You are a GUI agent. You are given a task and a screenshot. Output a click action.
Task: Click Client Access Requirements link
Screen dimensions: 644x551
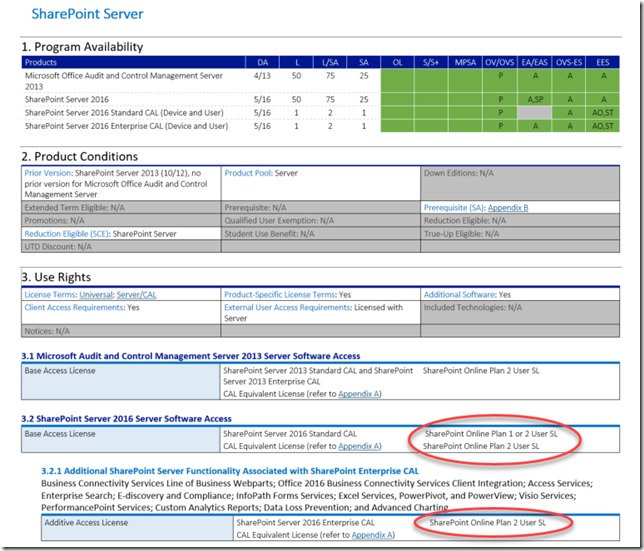74,308
